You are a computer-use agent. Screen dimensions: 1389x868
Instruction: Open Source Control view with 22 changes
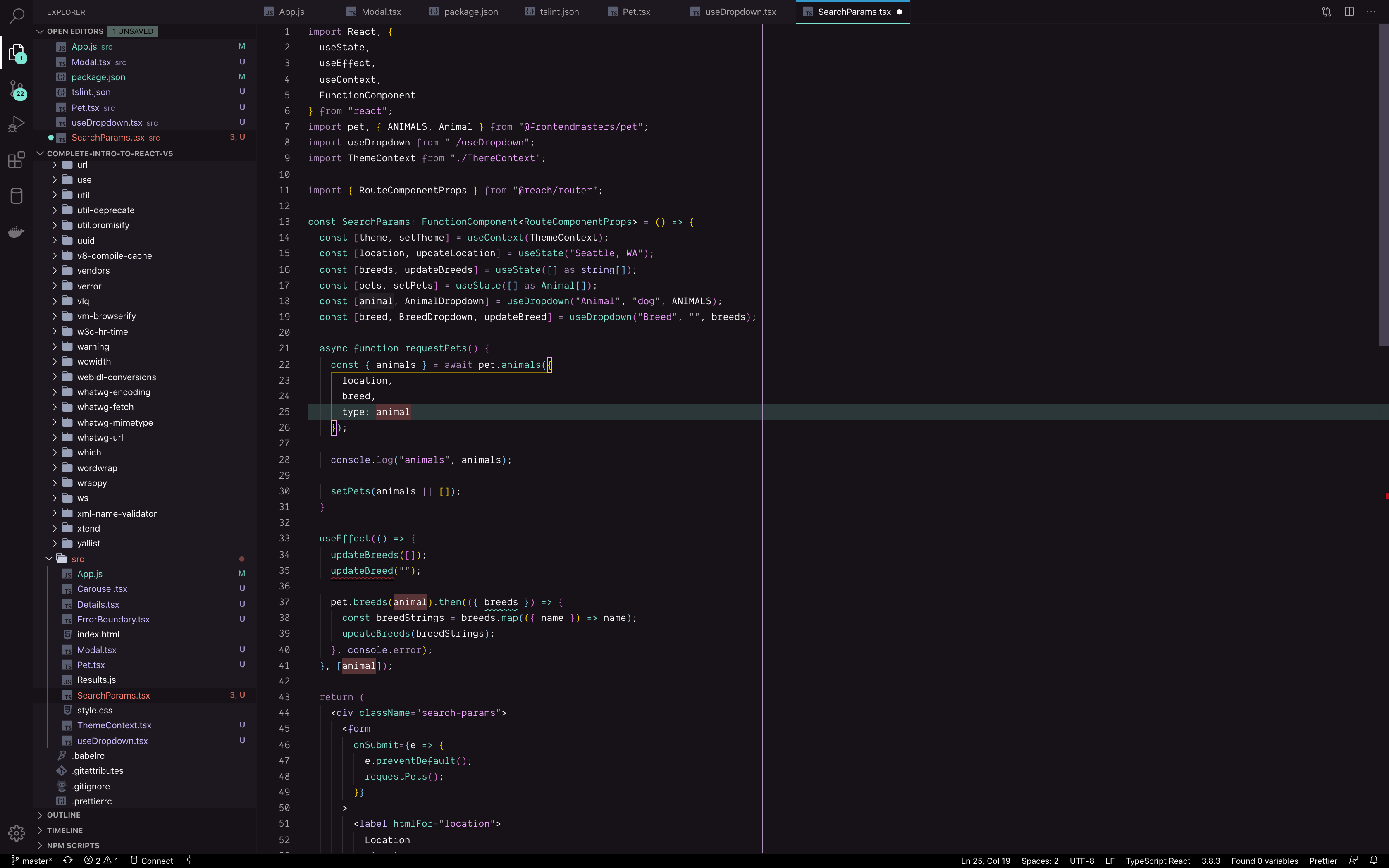pyautogui.click(x=17, y=89)
